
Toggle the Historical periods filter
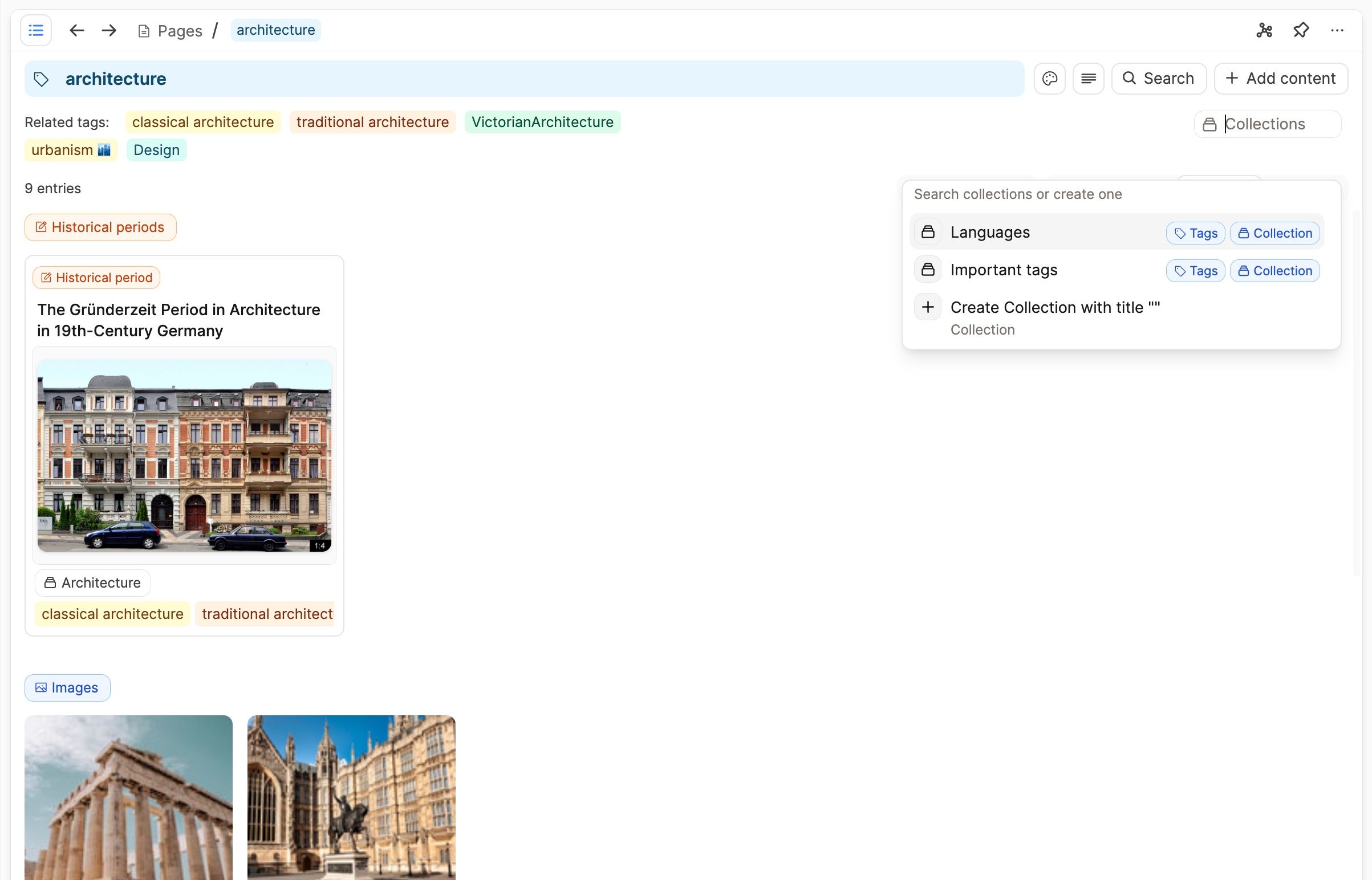pyautogui.click(x=100, y=227)
